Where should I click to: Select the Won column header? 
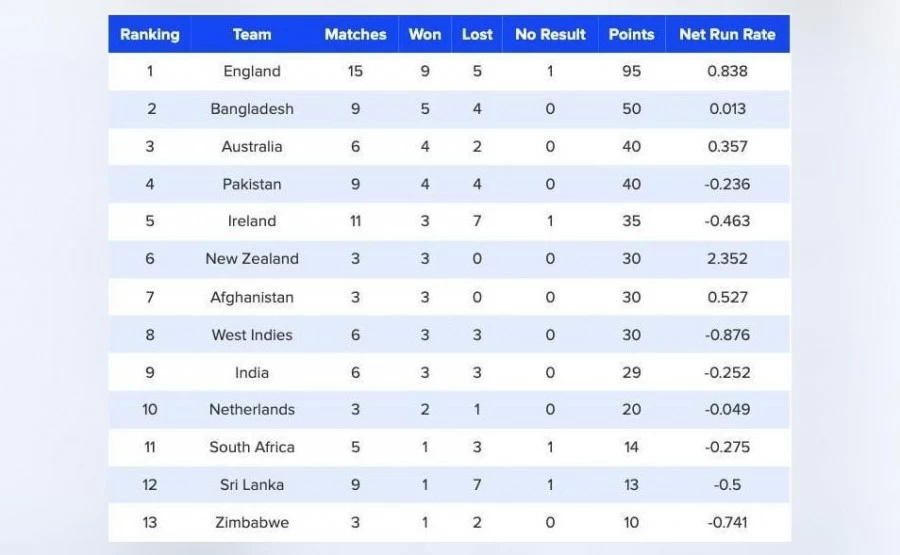click(425, 34)
